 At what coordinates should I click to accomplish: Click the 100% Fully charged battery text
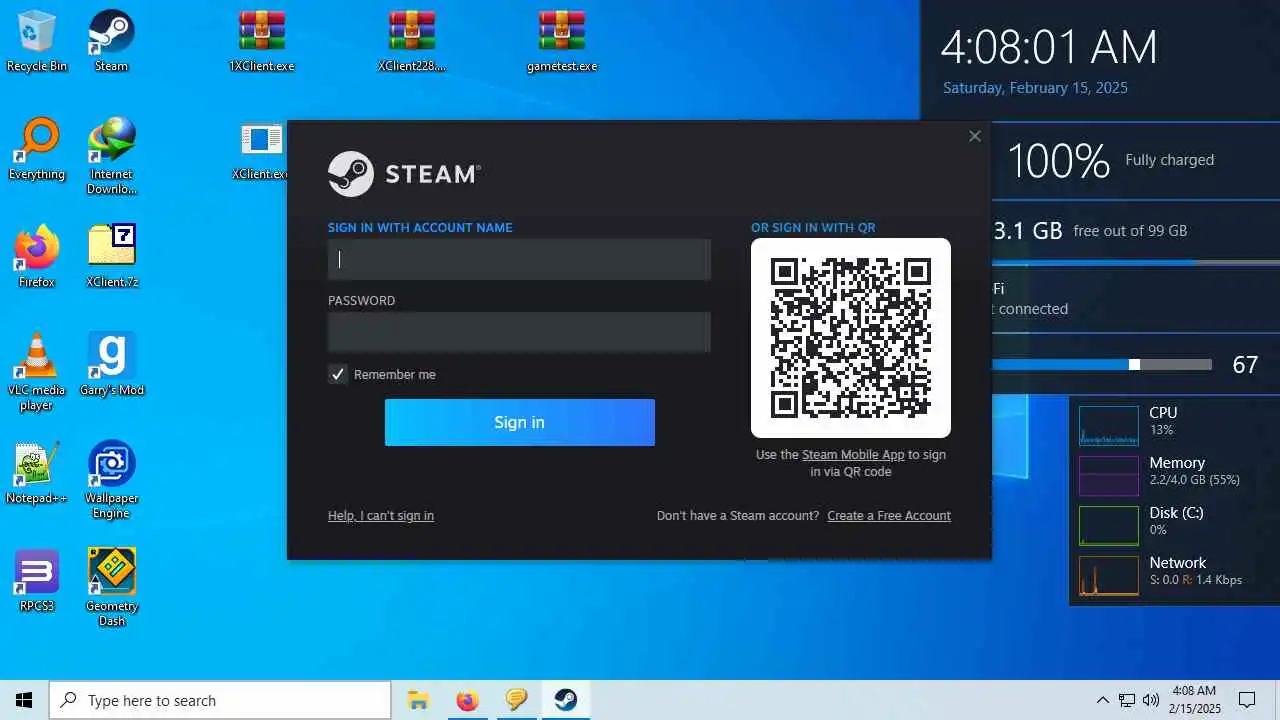(1110, 160)
